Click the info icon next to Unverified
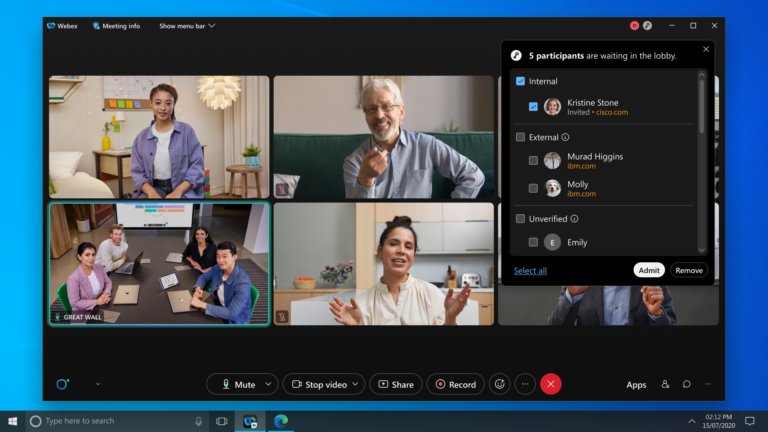The height and width of the screenshot is (432, 768). pyautogui.click(x=574, y=218)
